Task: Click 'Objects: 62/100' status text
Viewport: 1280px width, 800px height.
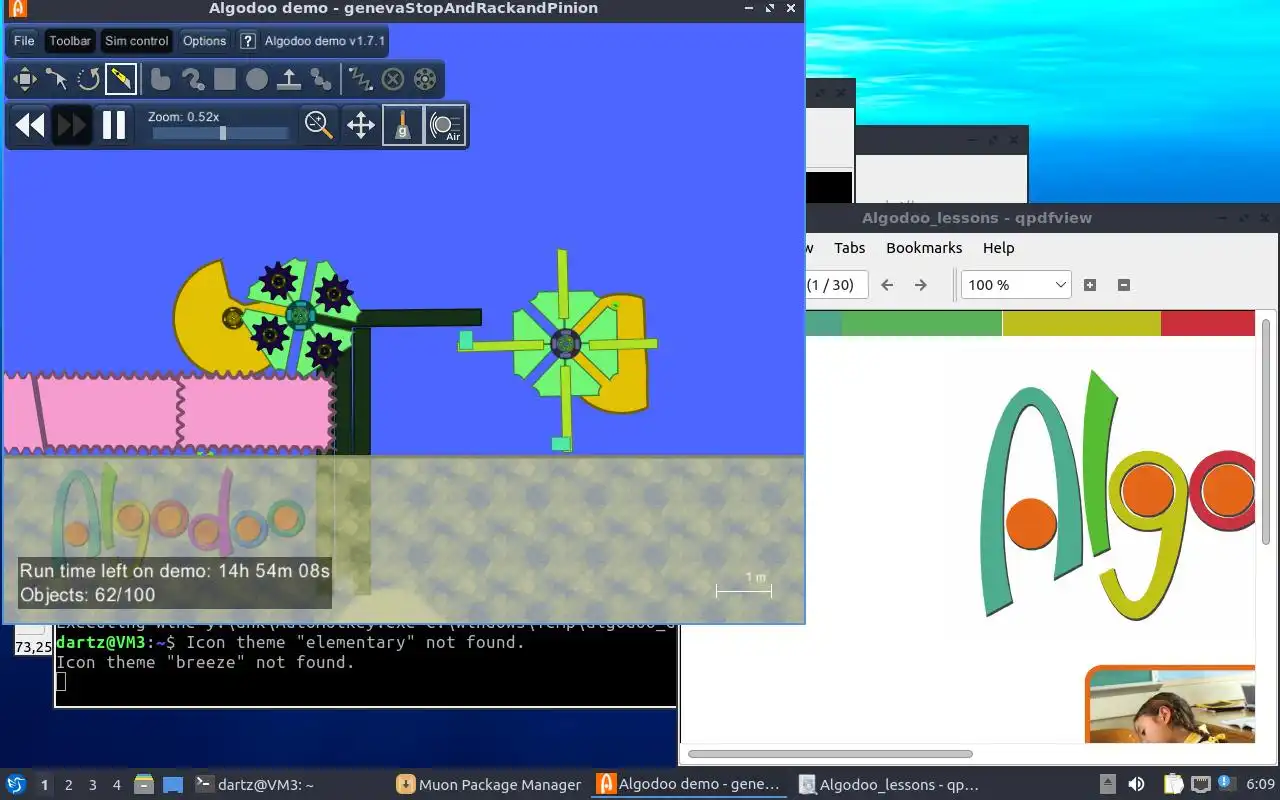Action: pyautogui.click(x=88, y=594)
